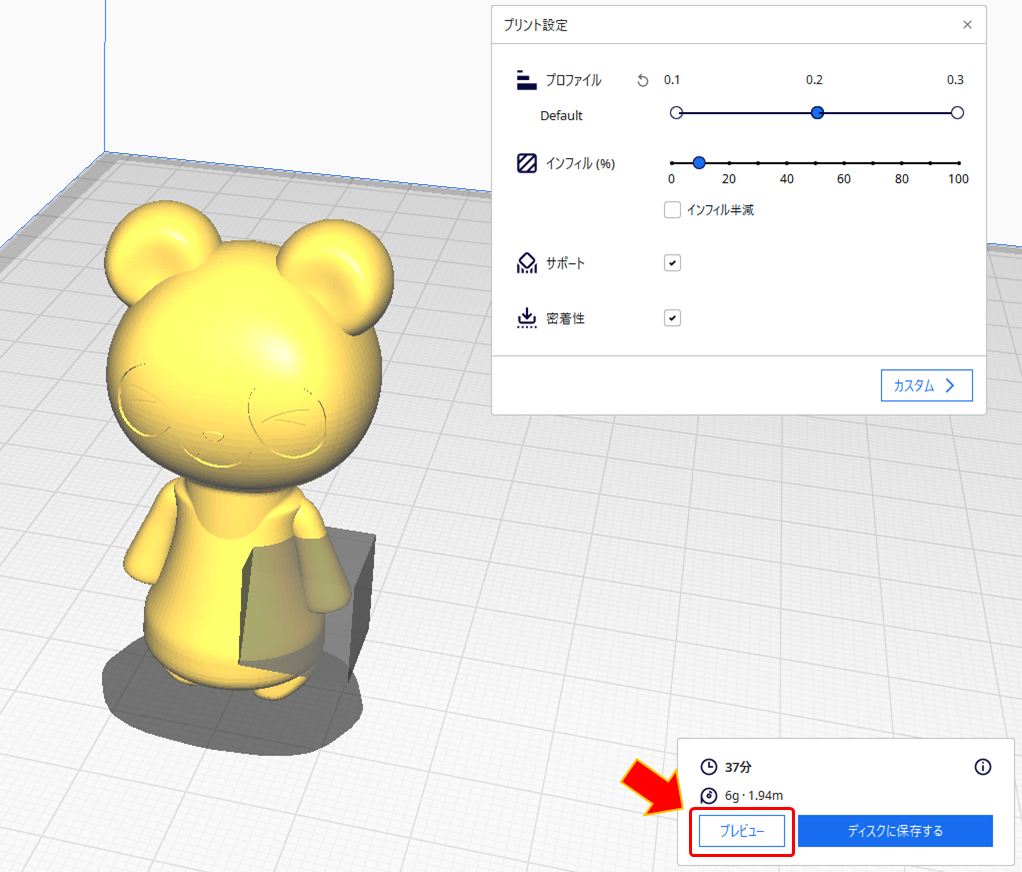Click the profile layer-height icon
1022x872 pixels.
coord(526,80)
